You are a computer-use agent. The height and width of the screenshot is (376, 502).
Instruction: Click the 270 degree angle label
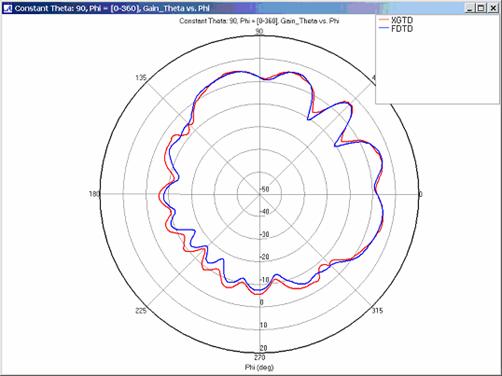pyautogui.click(x=260, y=357)
